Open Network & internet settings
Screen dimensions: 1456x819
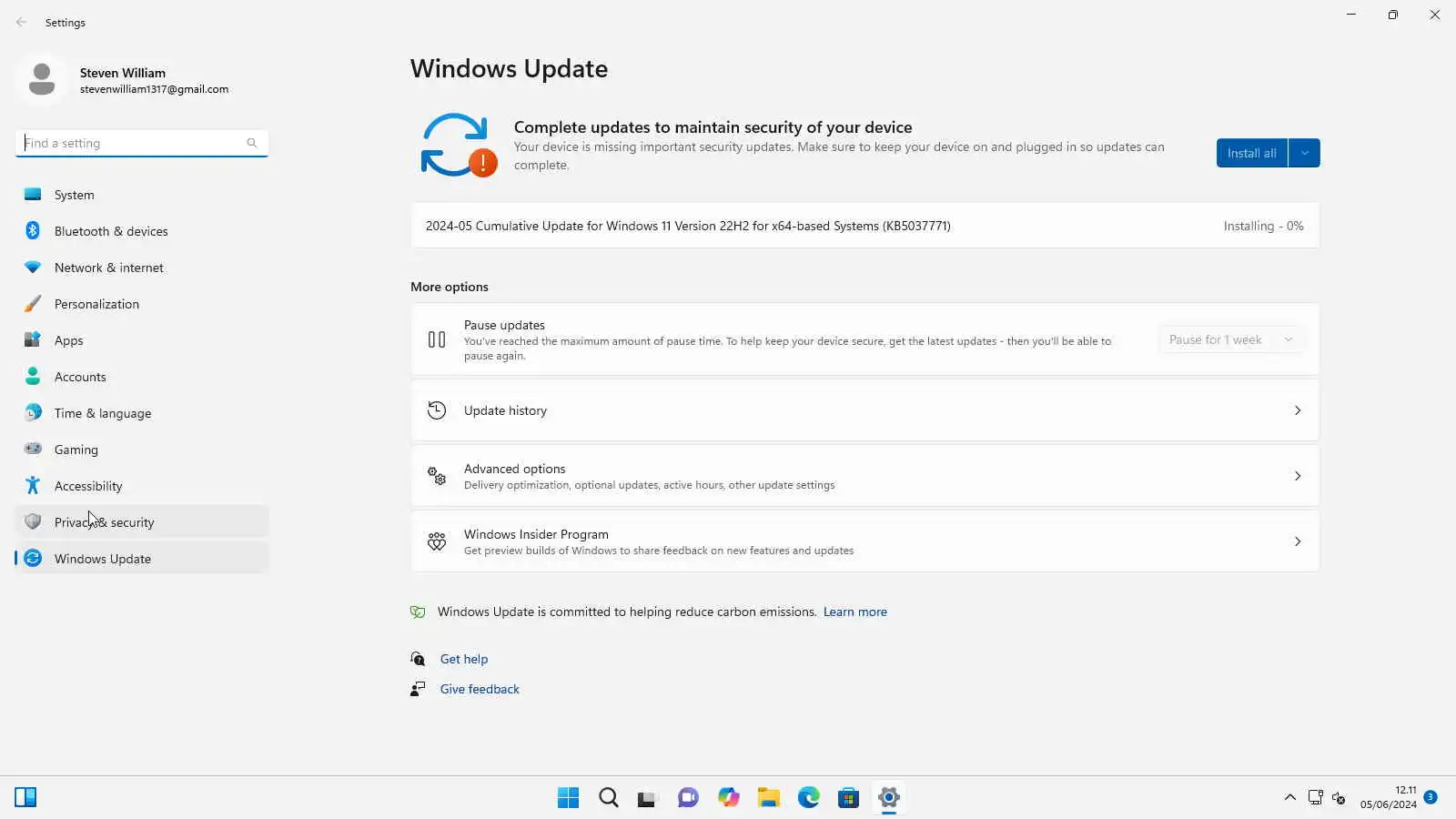click(142, 268)
